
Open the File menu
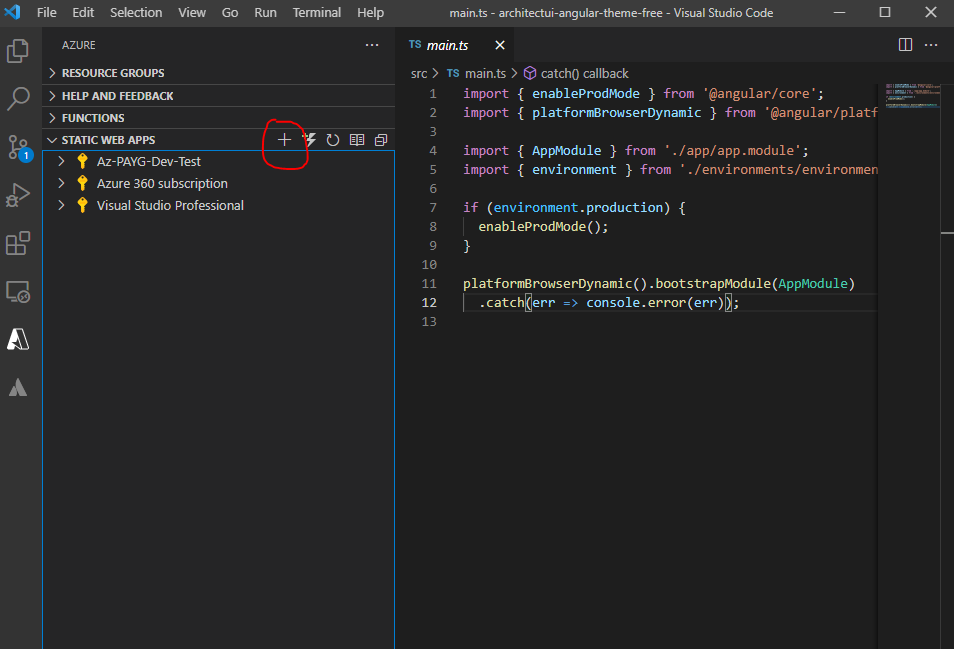point(46,12)
